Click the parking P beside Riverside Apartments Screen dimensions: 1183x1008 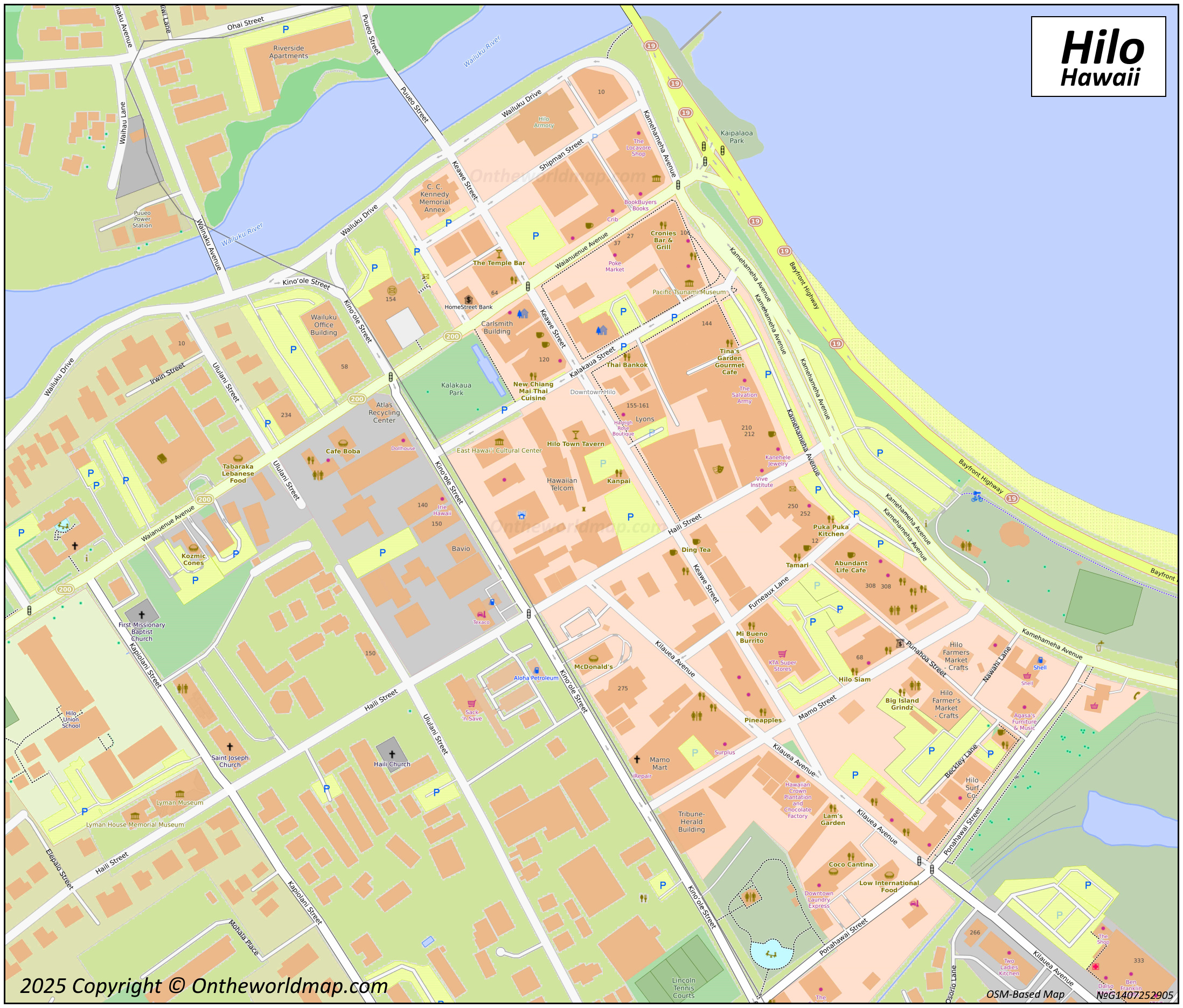tap(286, 29)
